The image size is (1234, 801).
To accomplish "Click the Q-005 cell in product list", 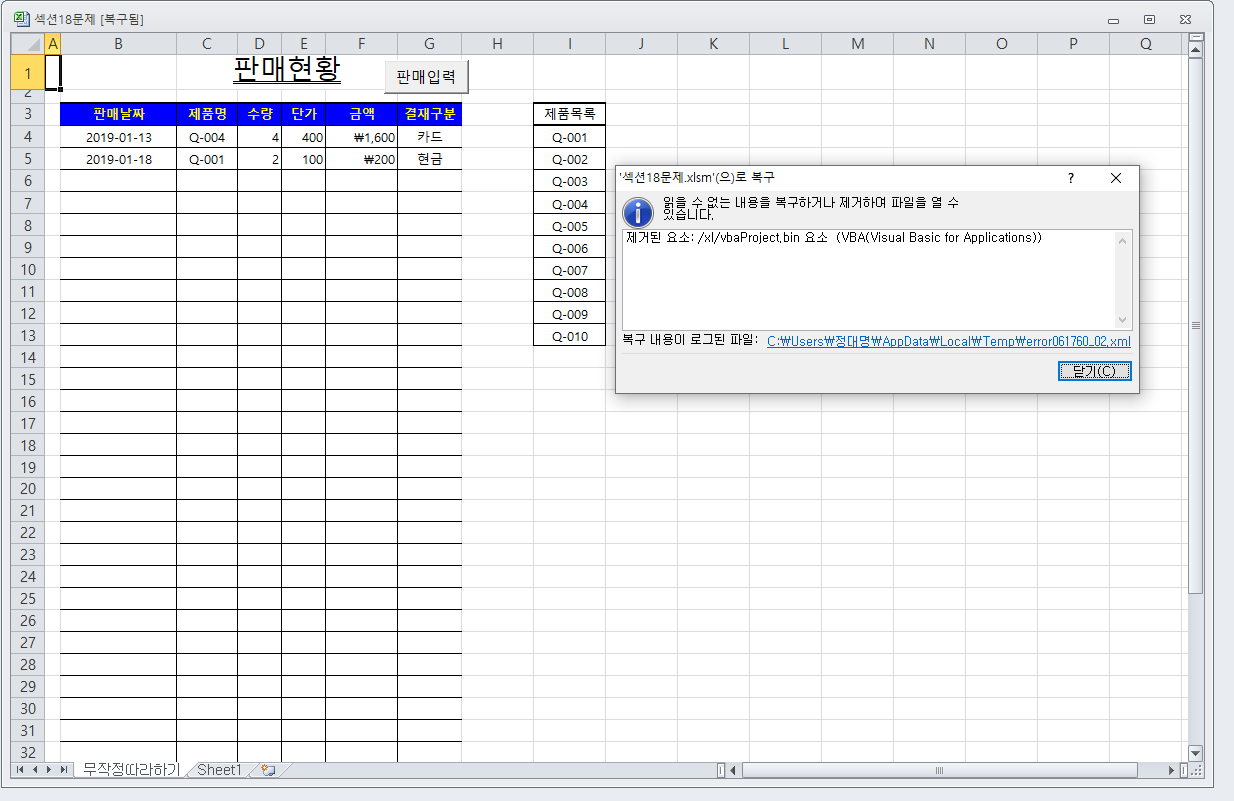I will [569, 226].
